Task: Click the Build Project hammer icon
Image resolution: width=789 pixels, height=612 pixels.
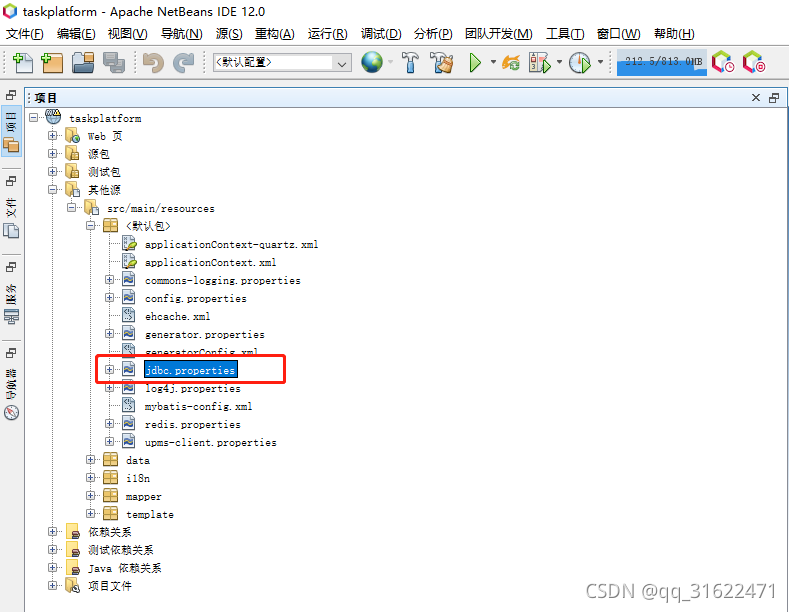Action: click(x=410, y=63)
